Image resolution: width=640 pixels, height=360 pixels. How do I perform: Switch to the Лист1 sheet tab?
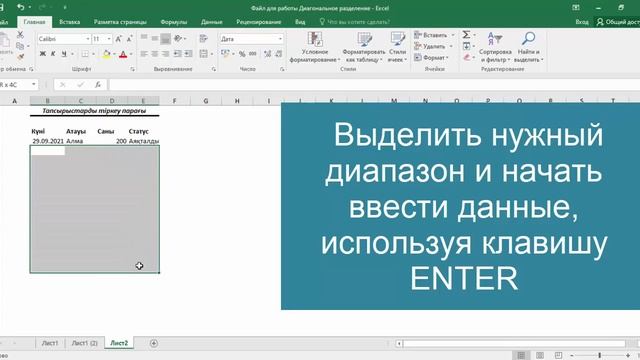coord(50,343)
